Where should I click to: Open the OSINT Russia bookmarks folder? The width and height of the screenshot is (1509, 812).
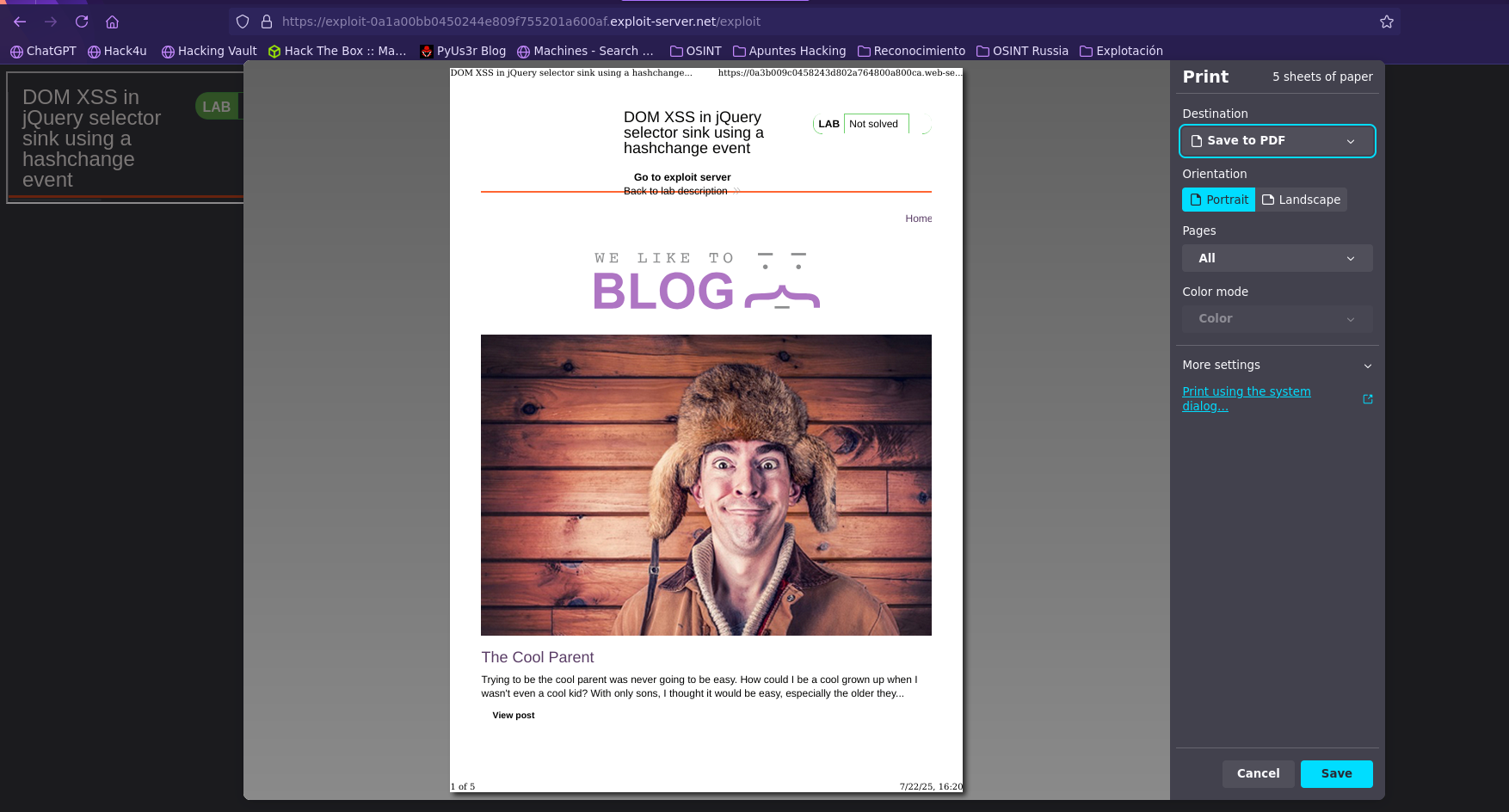coord(1023,51)
